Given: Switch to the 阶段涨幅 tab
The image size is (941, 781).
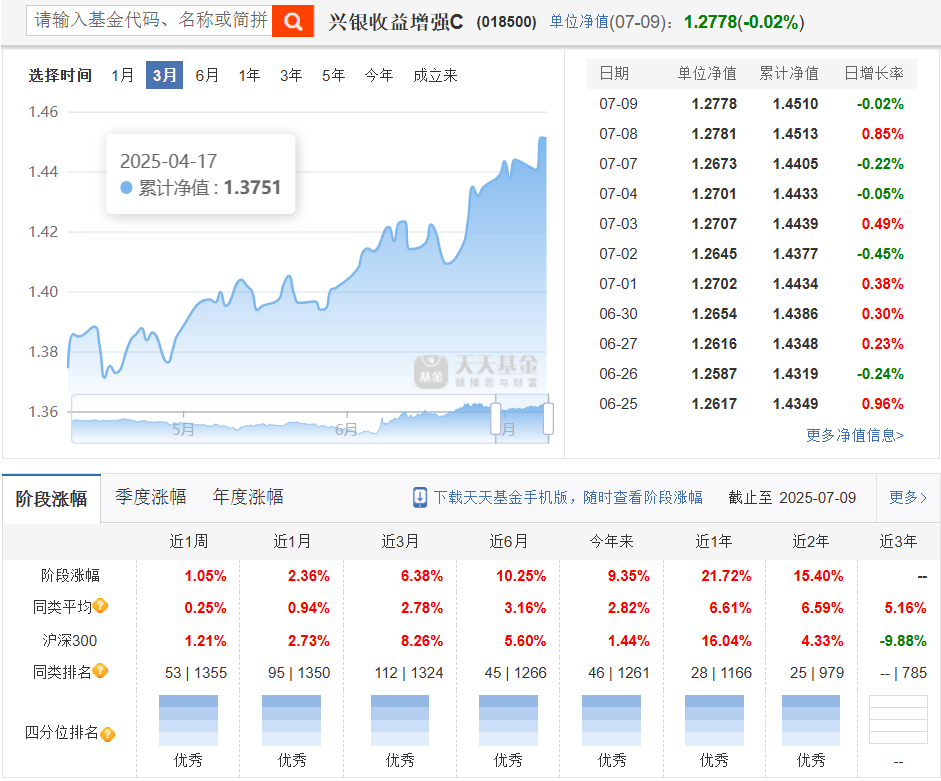Looking at the screenshot, I should click(52, 498).
